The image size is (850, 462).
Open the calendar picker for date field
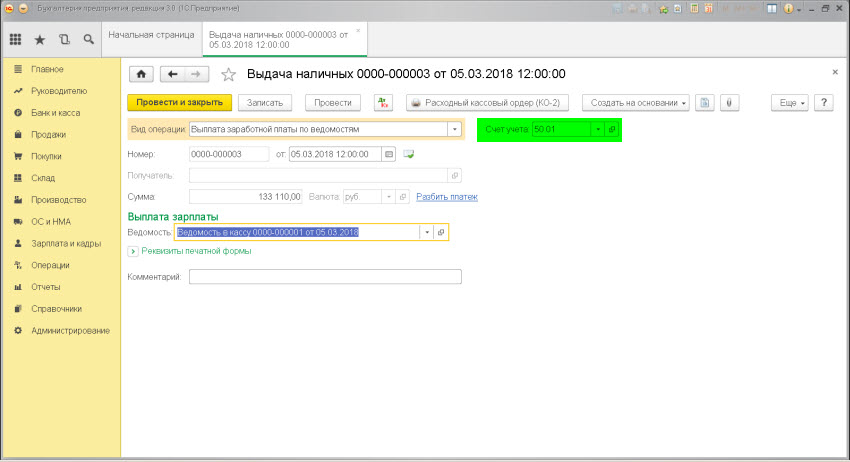(x=389, y=154)
